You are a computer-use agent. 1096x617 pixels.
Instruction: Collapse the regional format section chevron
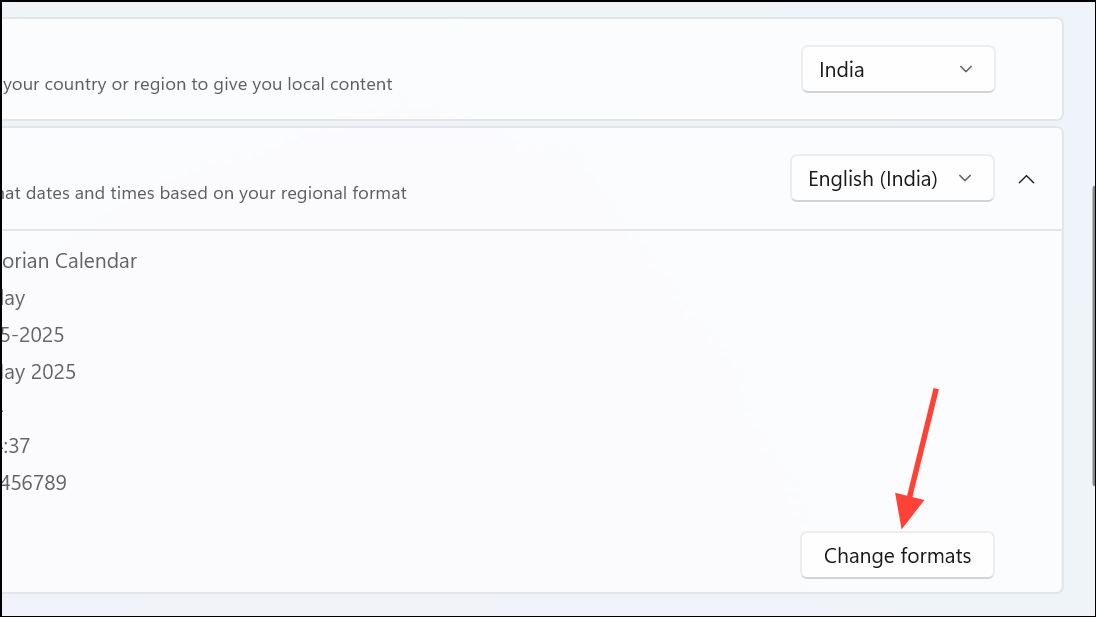coord(1026,179)
